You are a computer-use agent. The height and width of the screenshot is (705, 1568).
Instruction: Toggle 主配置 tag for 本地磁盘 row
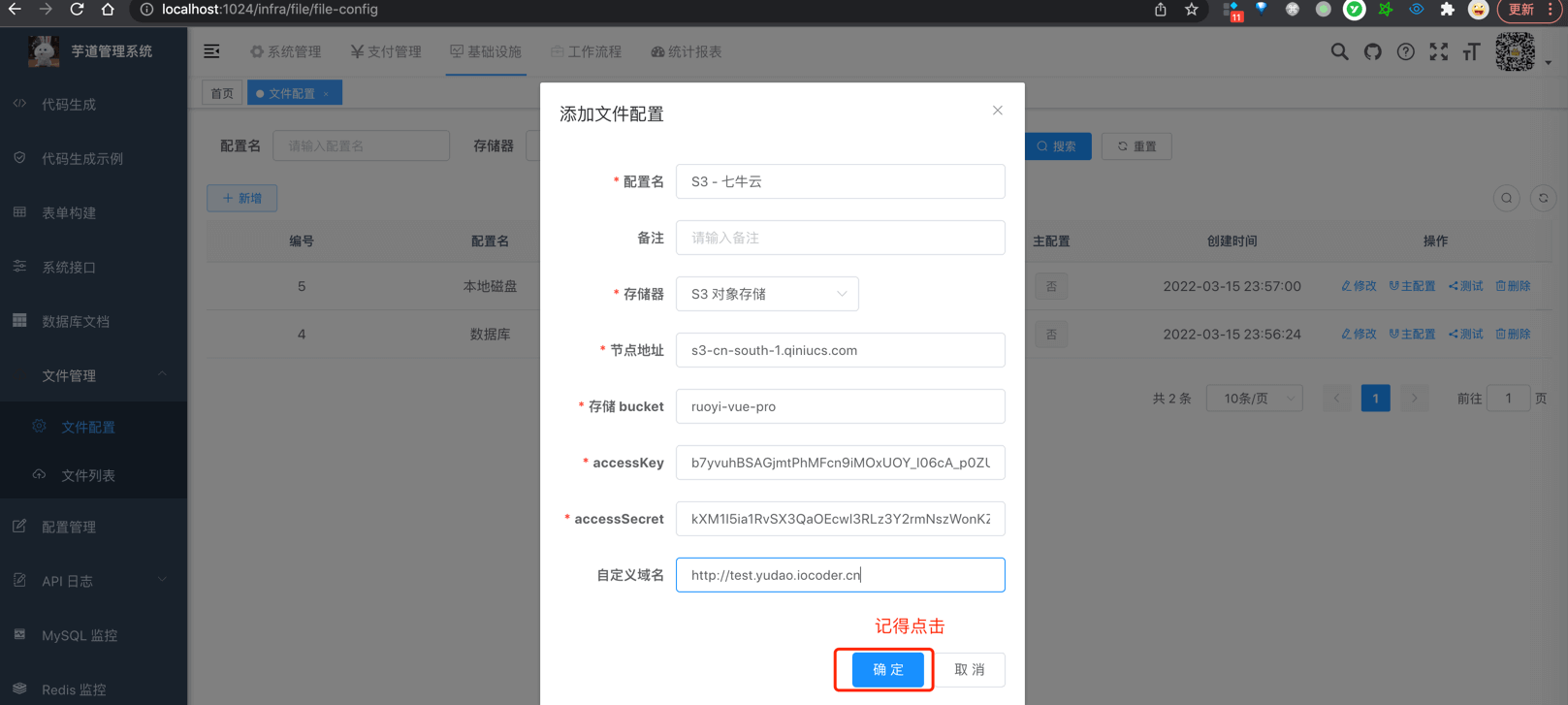point(1051,286)
